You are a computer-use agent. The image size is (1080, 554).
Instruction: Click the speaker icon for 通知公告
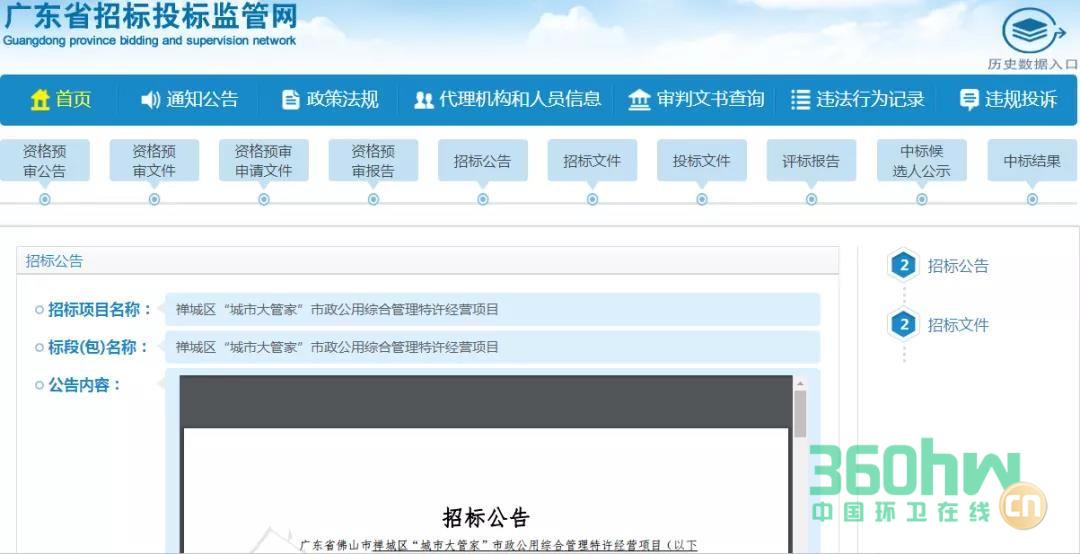point(150,100)
